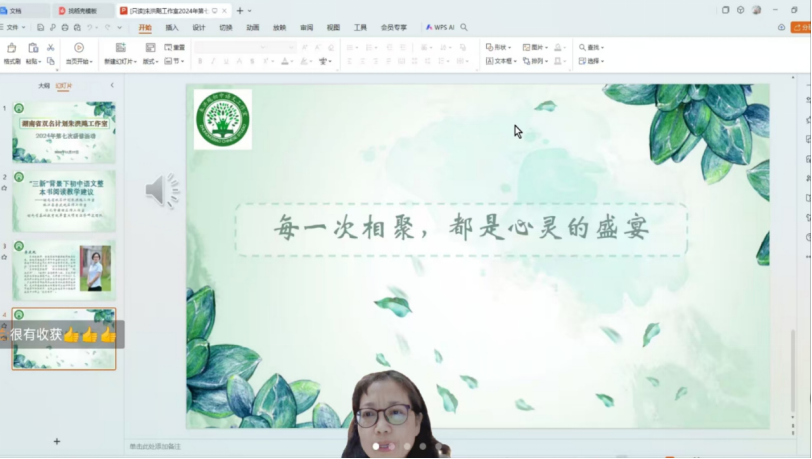
Task: Expand the Shapes dropdown
Action: tap(498, 47)
